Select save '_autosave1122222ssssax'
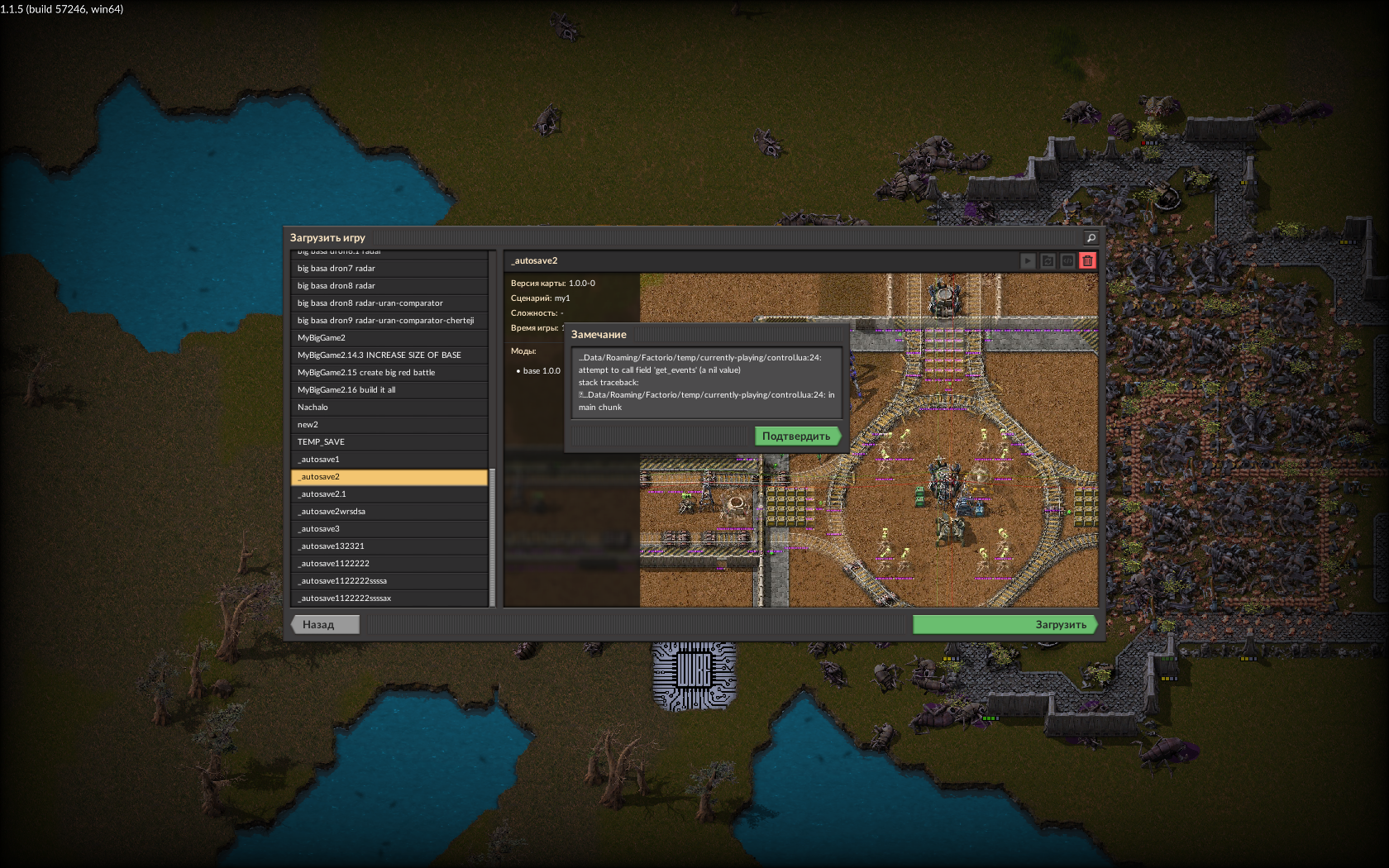The width and height of the screenshot is (1389, 868). [389, 599]
